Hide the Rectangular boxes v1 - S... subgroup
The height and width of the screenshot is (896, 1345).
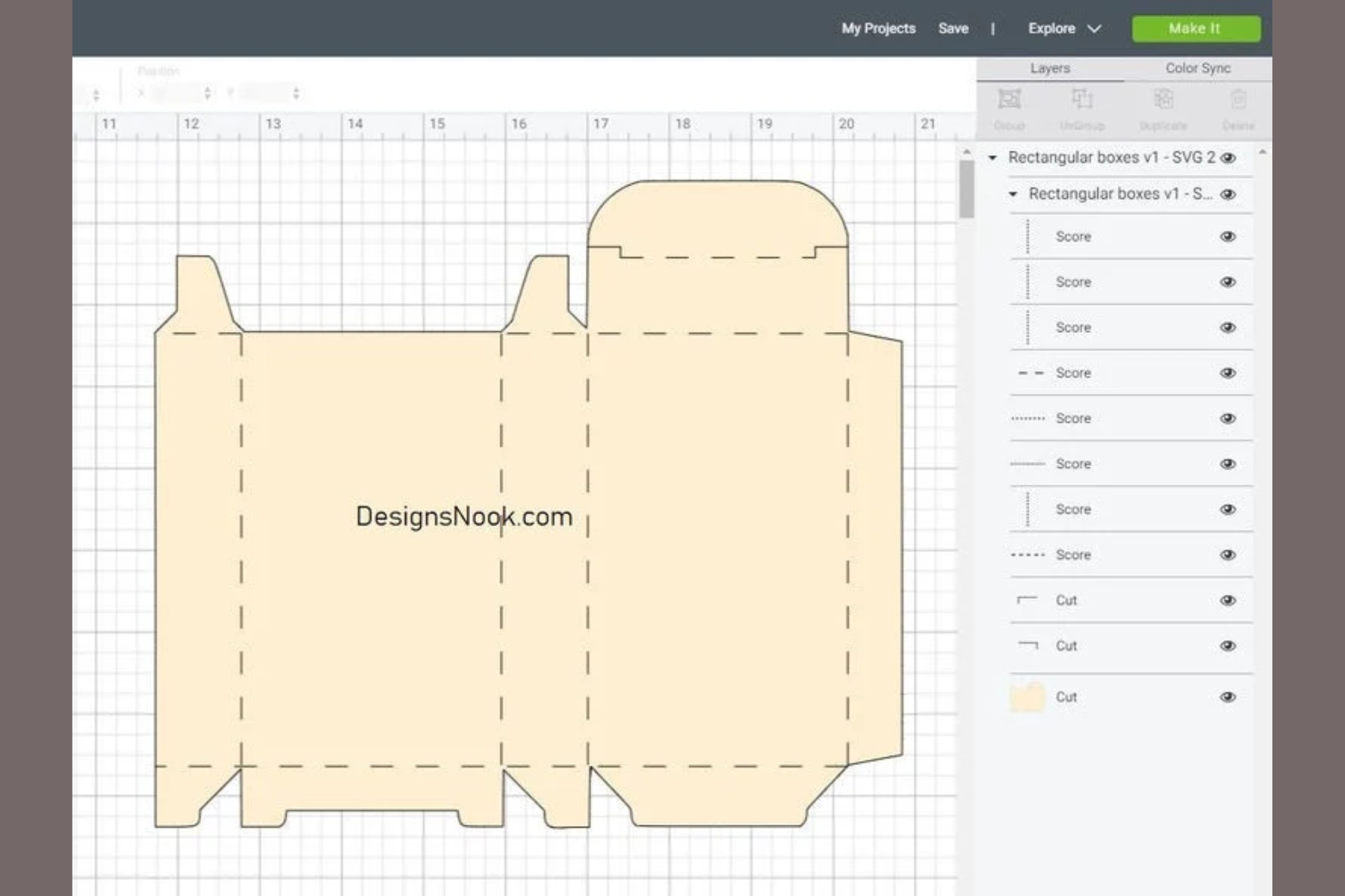pyautogui.click(x=1228, y=194)
